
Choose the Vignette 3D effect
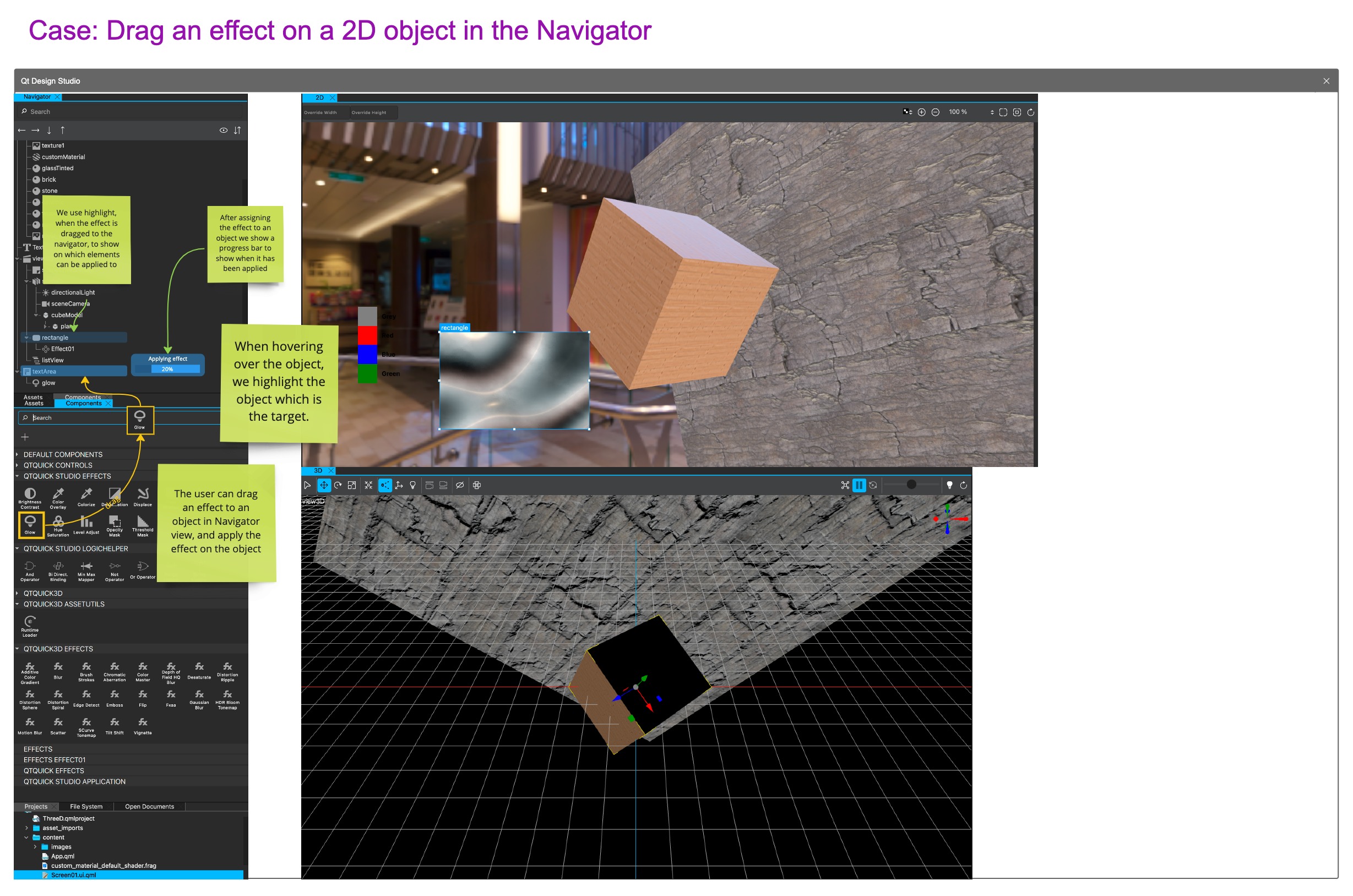[x=143, y=726]
